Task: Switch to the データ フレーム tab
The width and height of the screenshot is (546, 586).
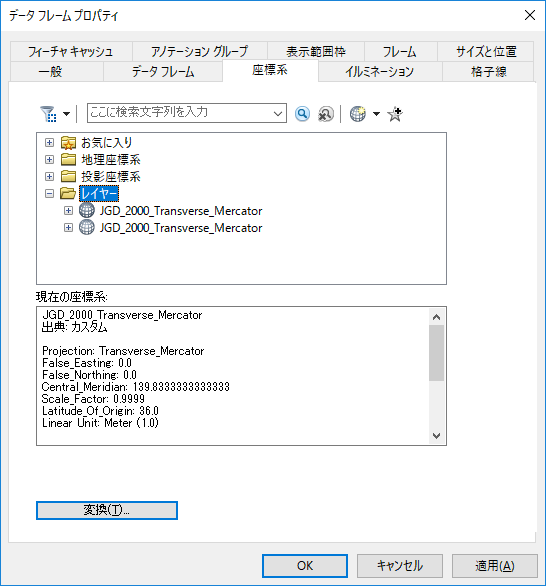Action: [163, 71]
